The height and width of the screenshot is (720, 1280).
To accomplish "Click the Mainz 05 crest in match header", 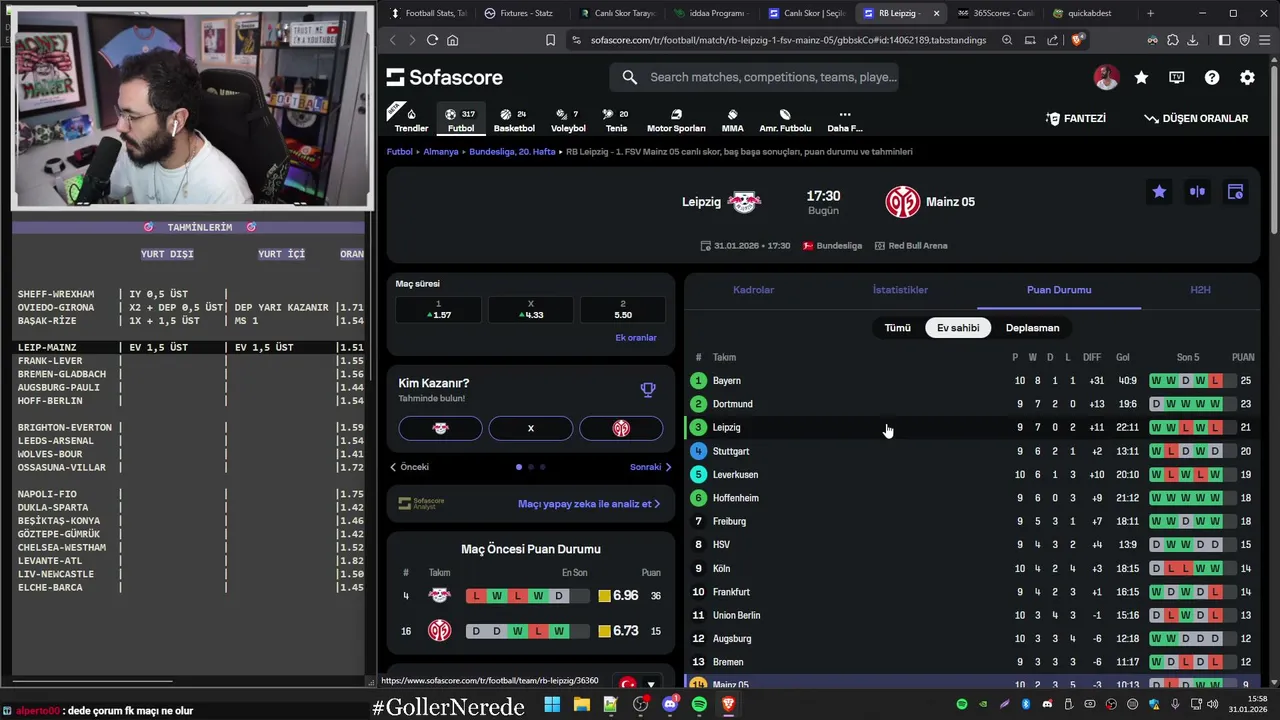I will tap(903, 202).
